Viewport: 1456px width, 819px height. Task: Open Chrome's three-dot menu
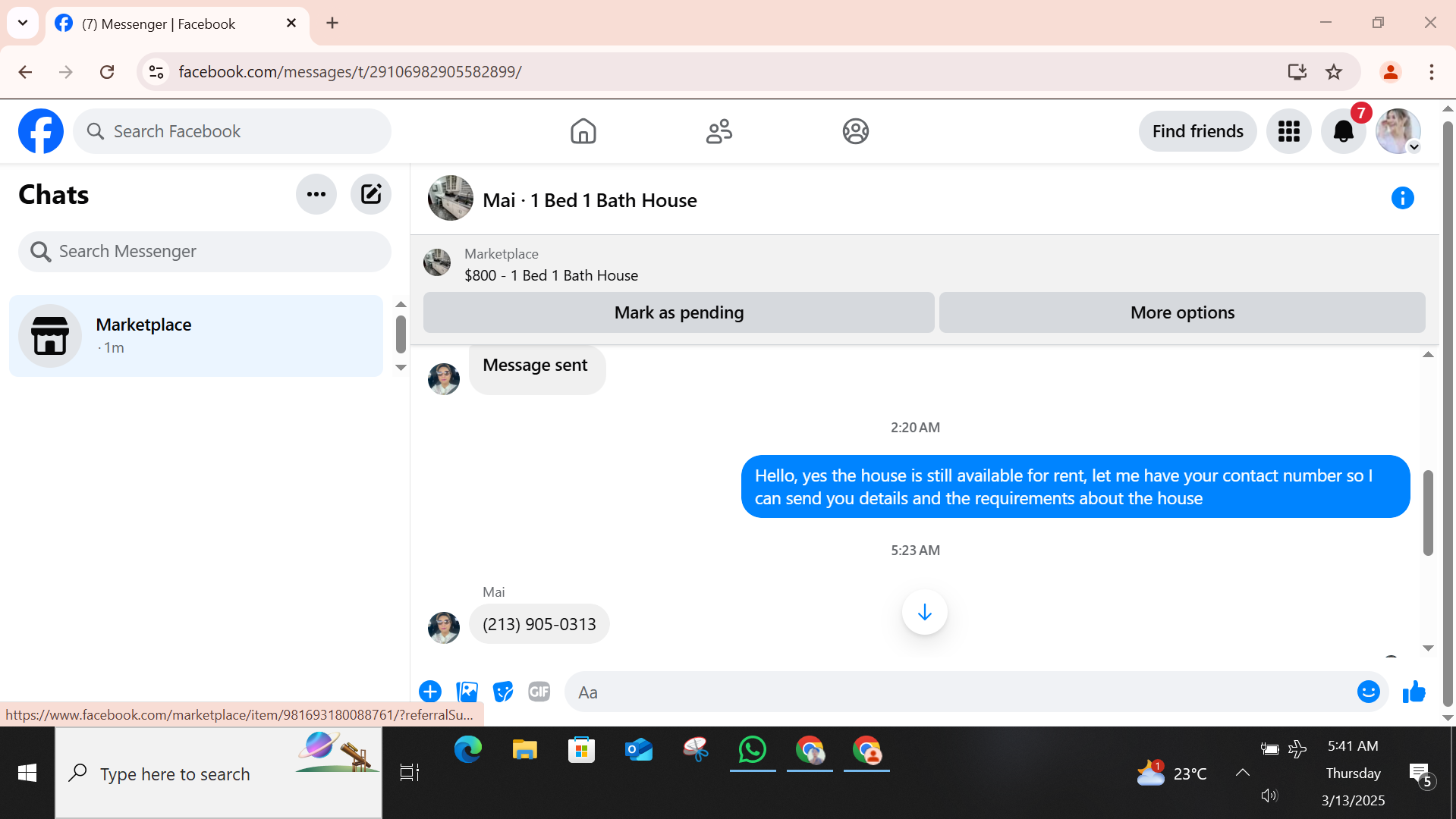1431,72
